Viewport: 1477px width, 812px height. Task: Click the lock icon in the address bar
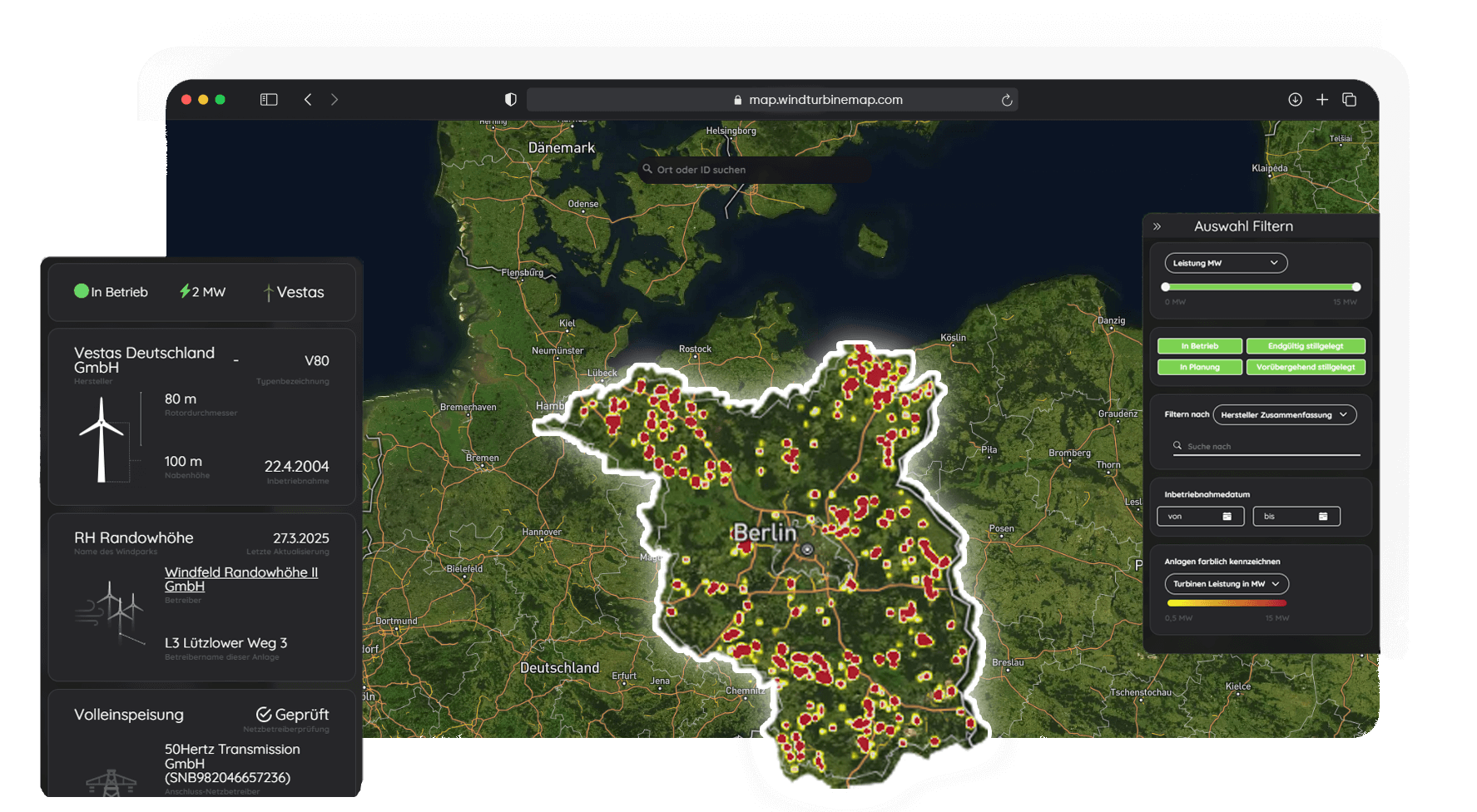coord(737,100)
